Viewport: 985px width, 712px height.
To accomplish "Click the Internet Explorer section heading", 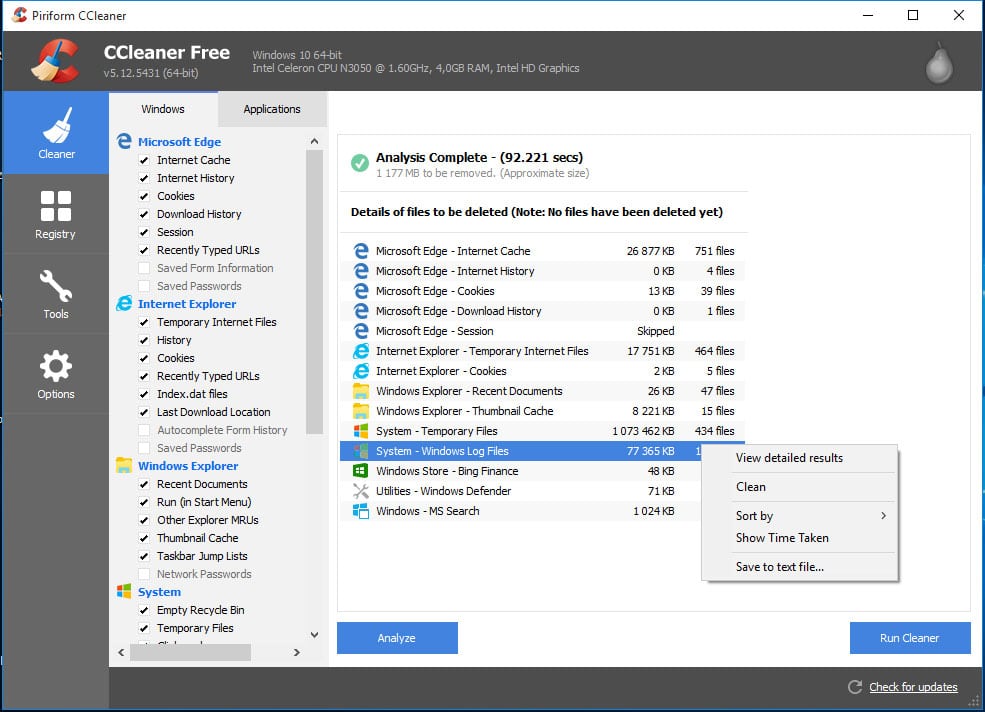I will pos(187,304).
